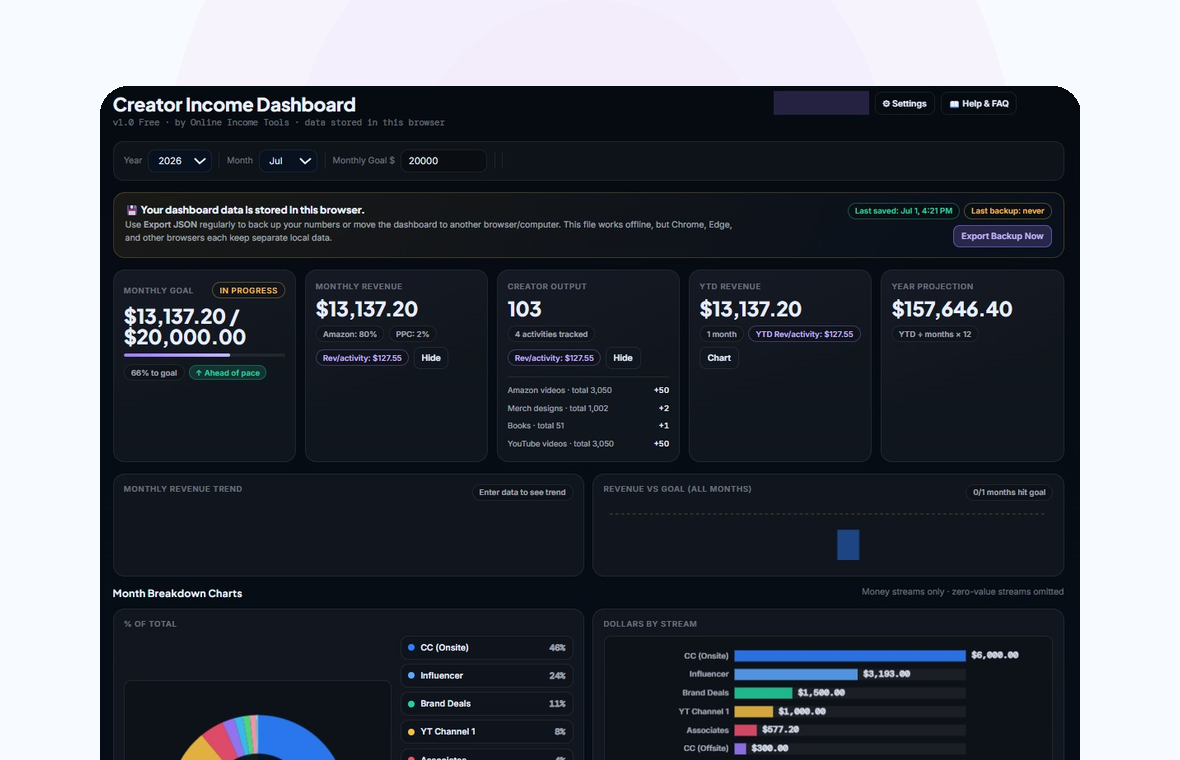The width and height of the screenshot is (1180, 760).
Task: Expand the Month Jul dropdown
Action: click(x=288, y=160)
